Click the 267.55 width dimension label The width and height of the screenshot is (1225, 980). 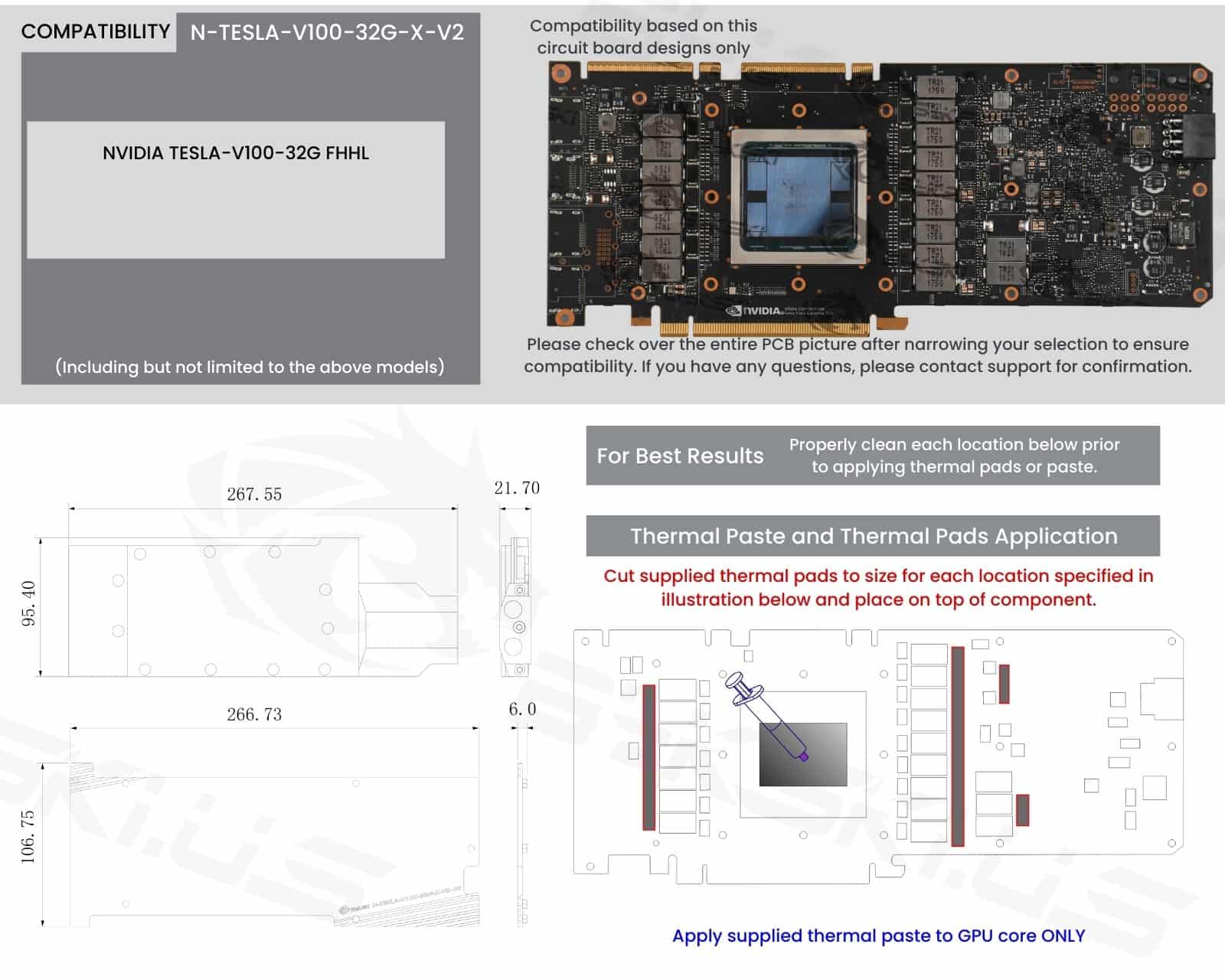[x=254, y=495]
